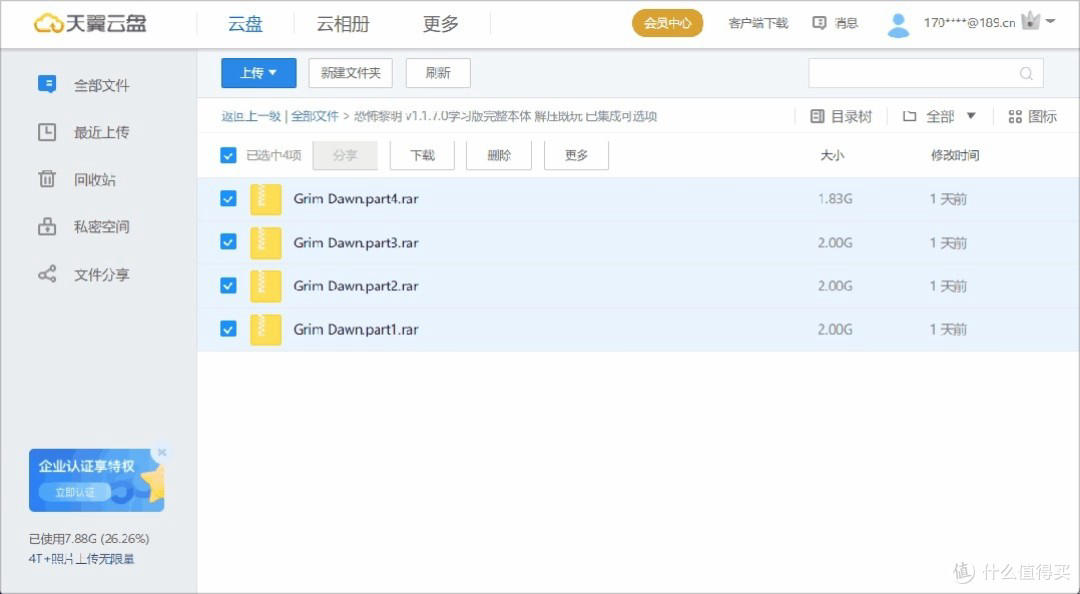Click the 刷新 refresh button
This screenshot has height=594, width=1080.
[x=438, y=73]
